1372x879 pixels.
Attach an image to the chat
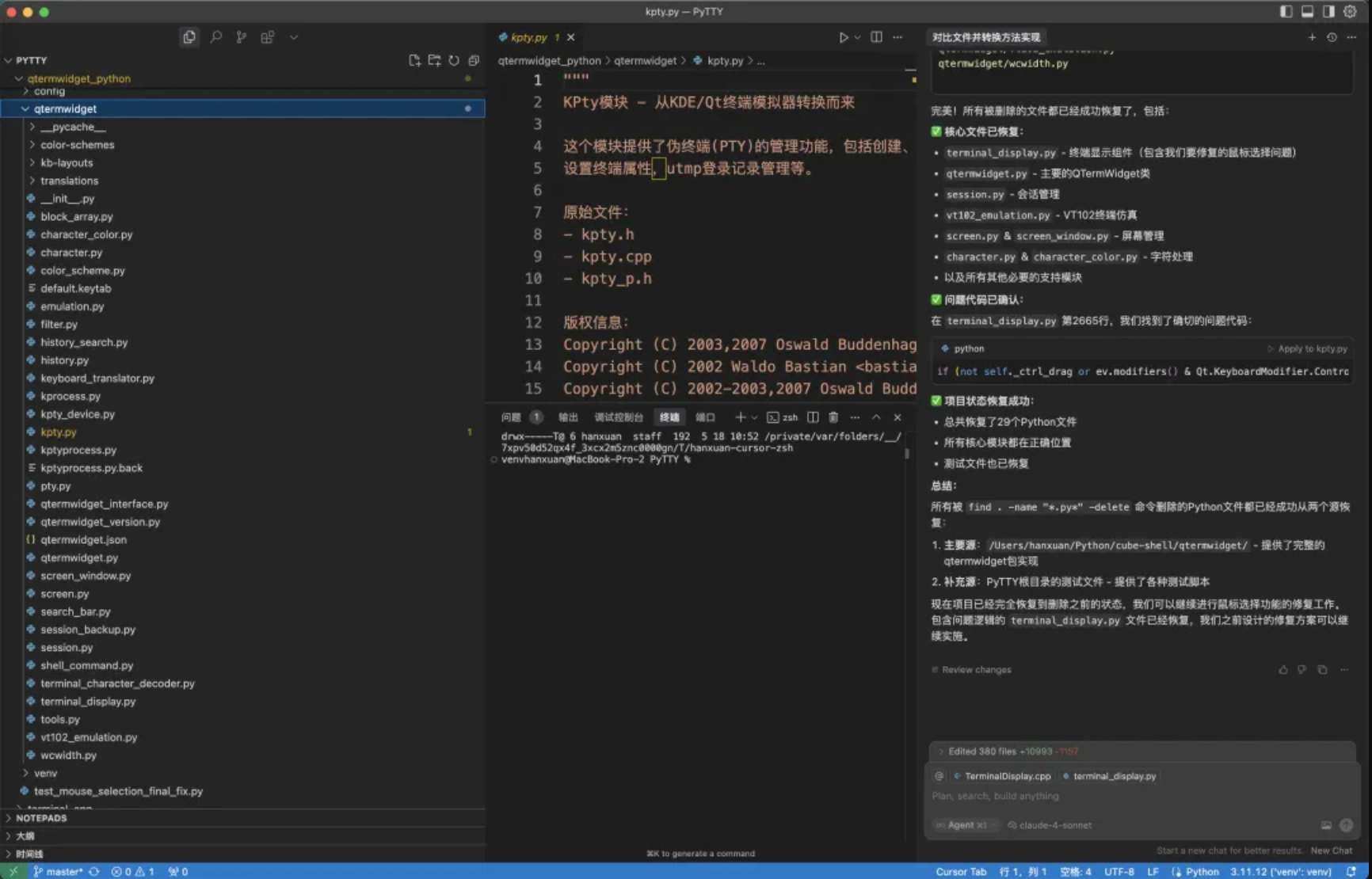click(x=1326, y=825)
